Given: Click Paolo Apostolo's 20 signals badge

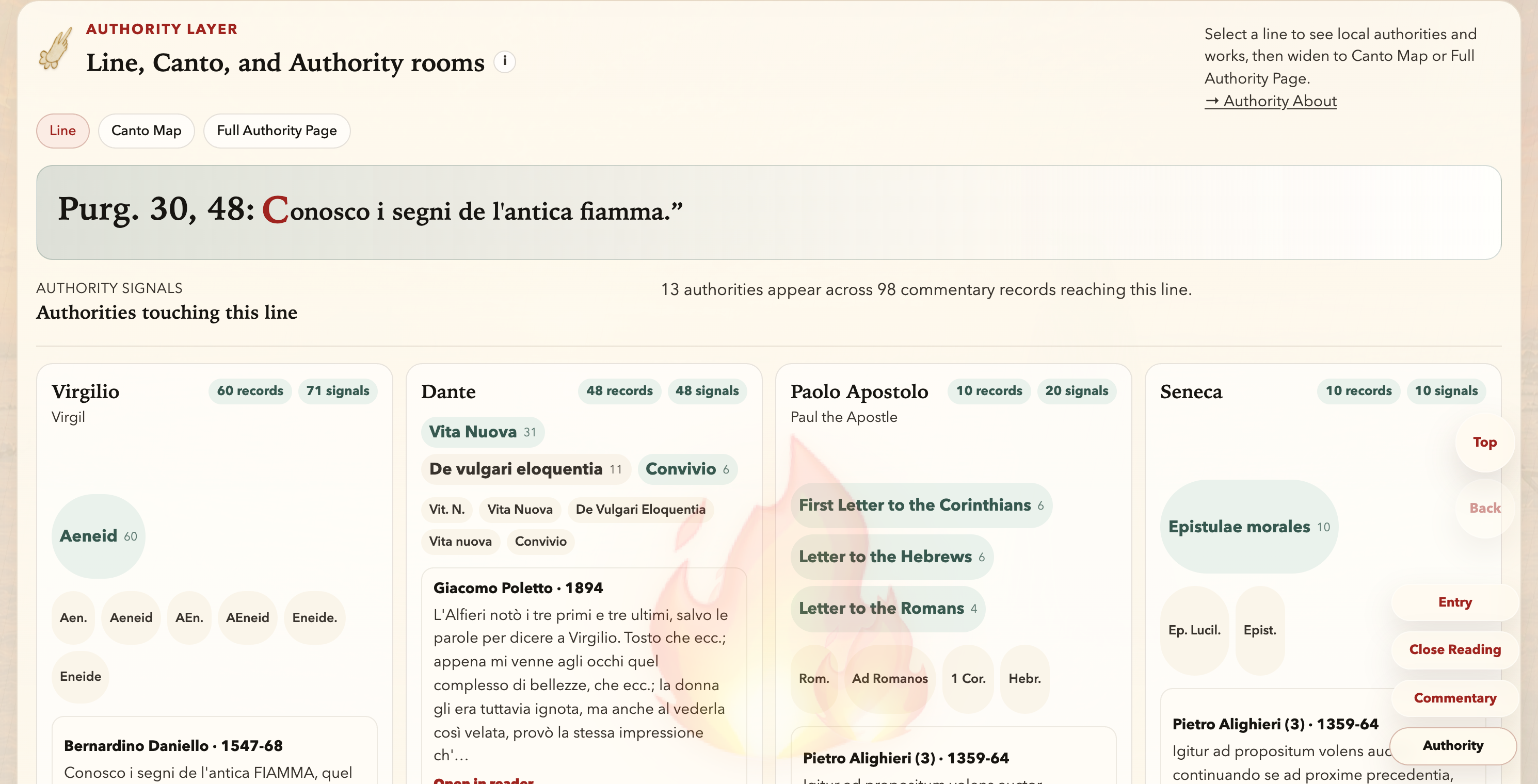Looking at the screenshot, I should [x=1077, y=391].
